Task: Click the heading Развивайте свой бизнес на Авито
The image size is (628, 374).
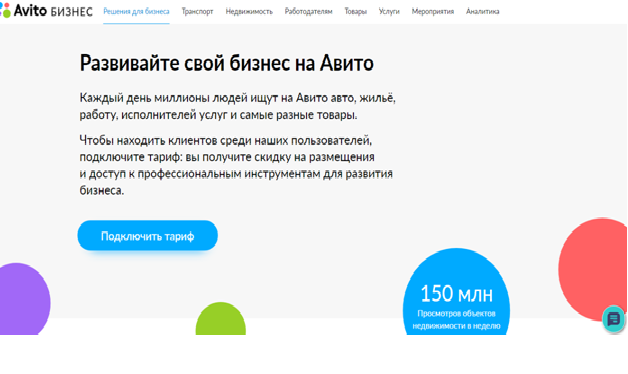Action: tap(227, 63)
